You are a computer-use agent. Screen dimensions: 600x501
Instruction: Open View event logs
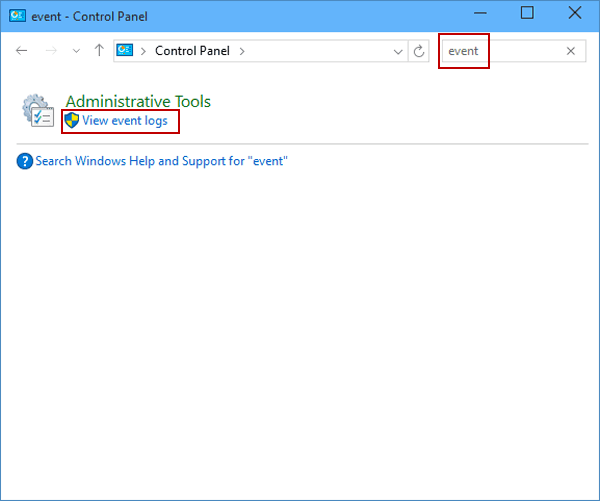pos(125,121)
